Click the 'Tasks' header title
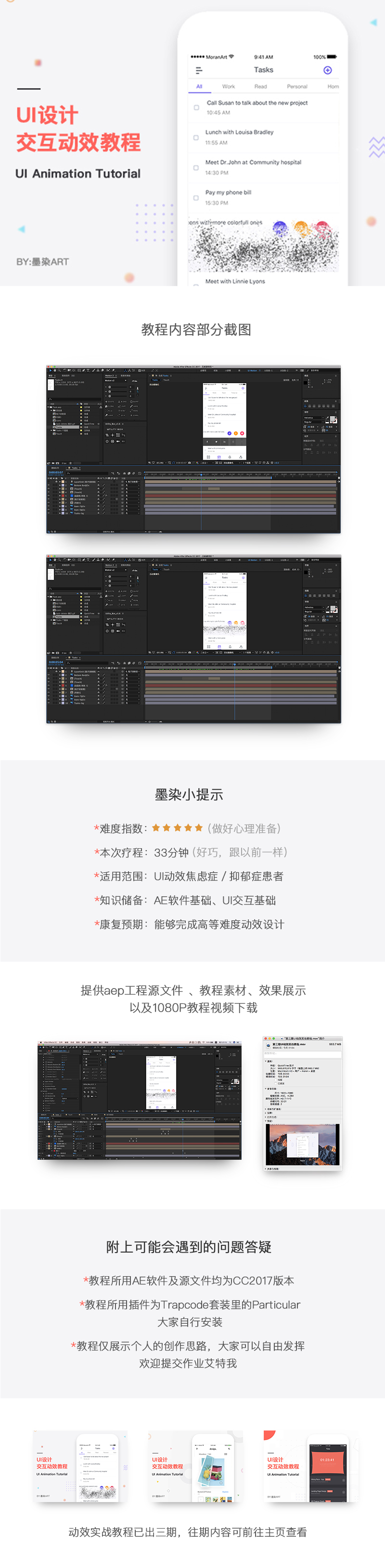 pos(263,70)
